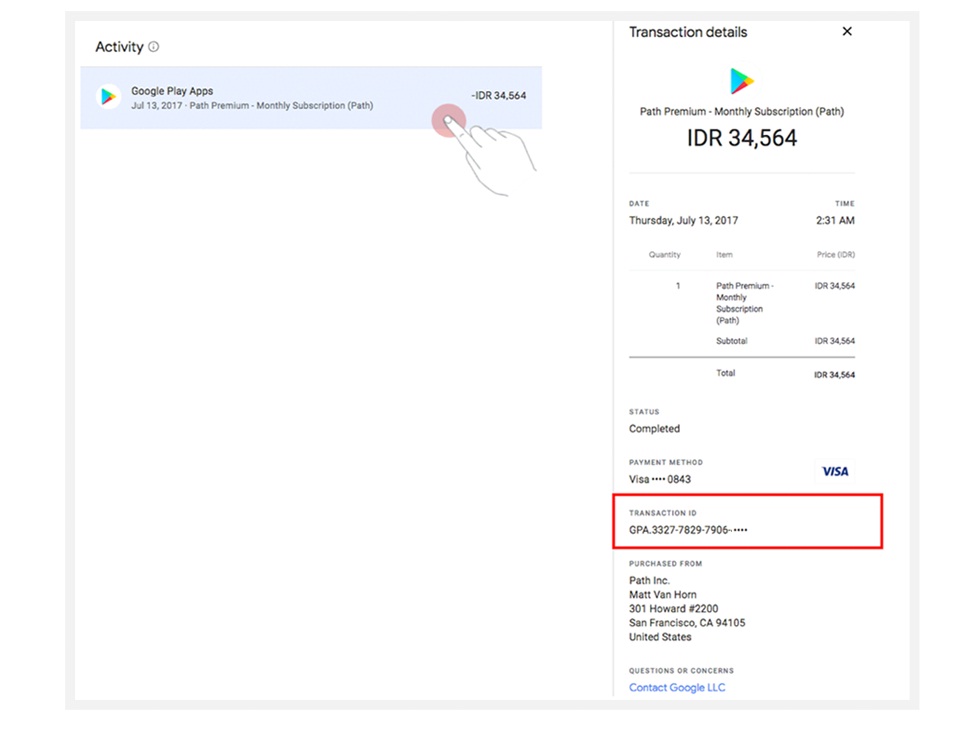Click Google Play logo in Transaction details
Screen dimensions: 960x730
(741, 81)
